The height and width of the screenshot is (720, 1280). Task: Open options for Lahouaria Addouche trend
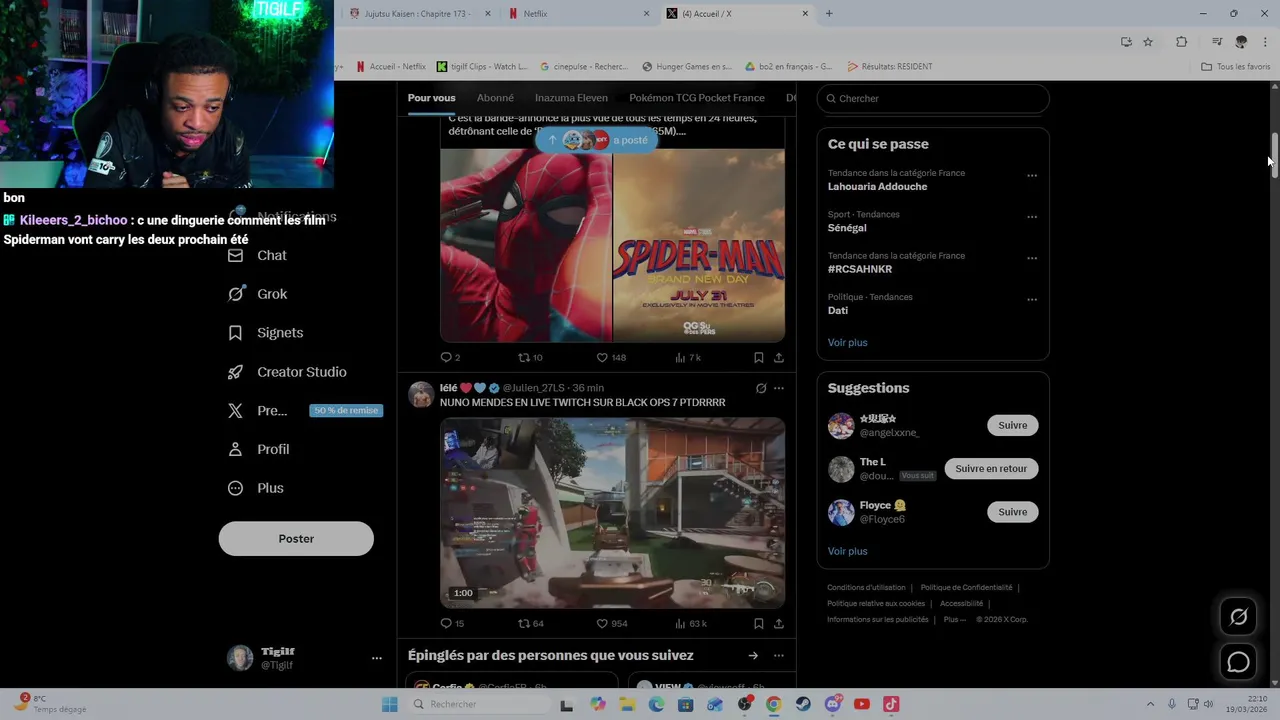point(1032,176)
